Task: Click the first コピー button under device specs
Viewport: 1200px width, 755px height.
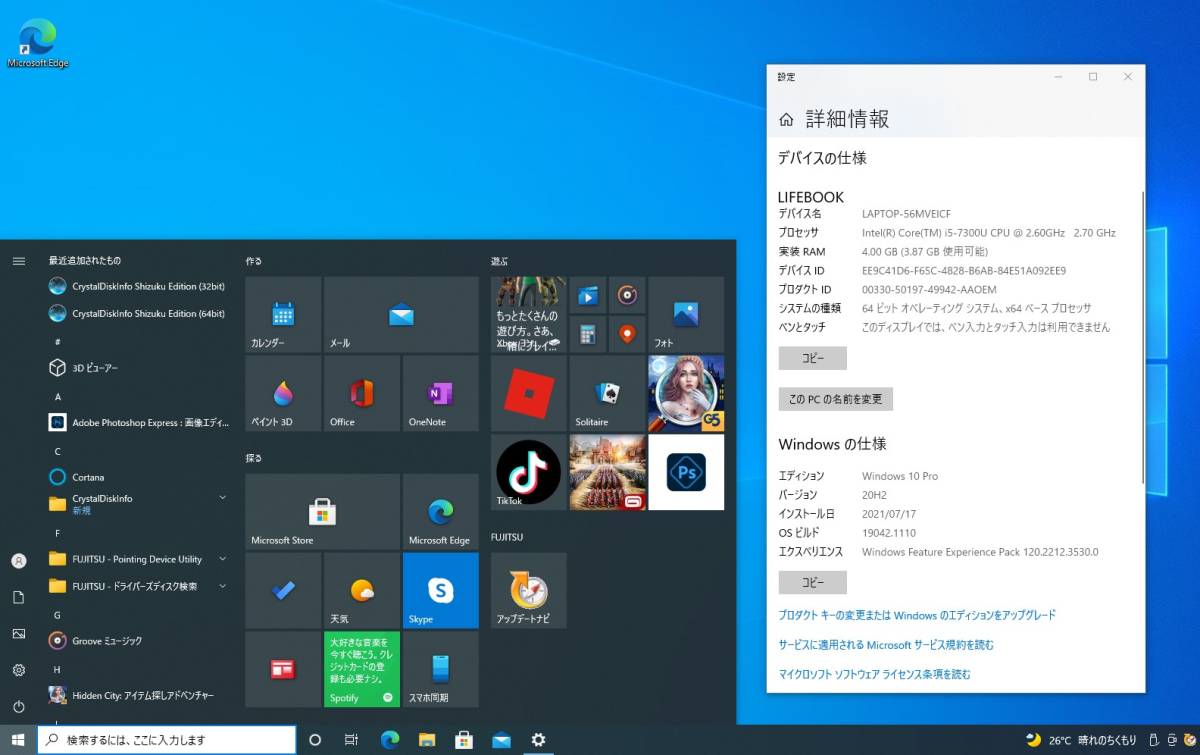Action: (813, 358)
